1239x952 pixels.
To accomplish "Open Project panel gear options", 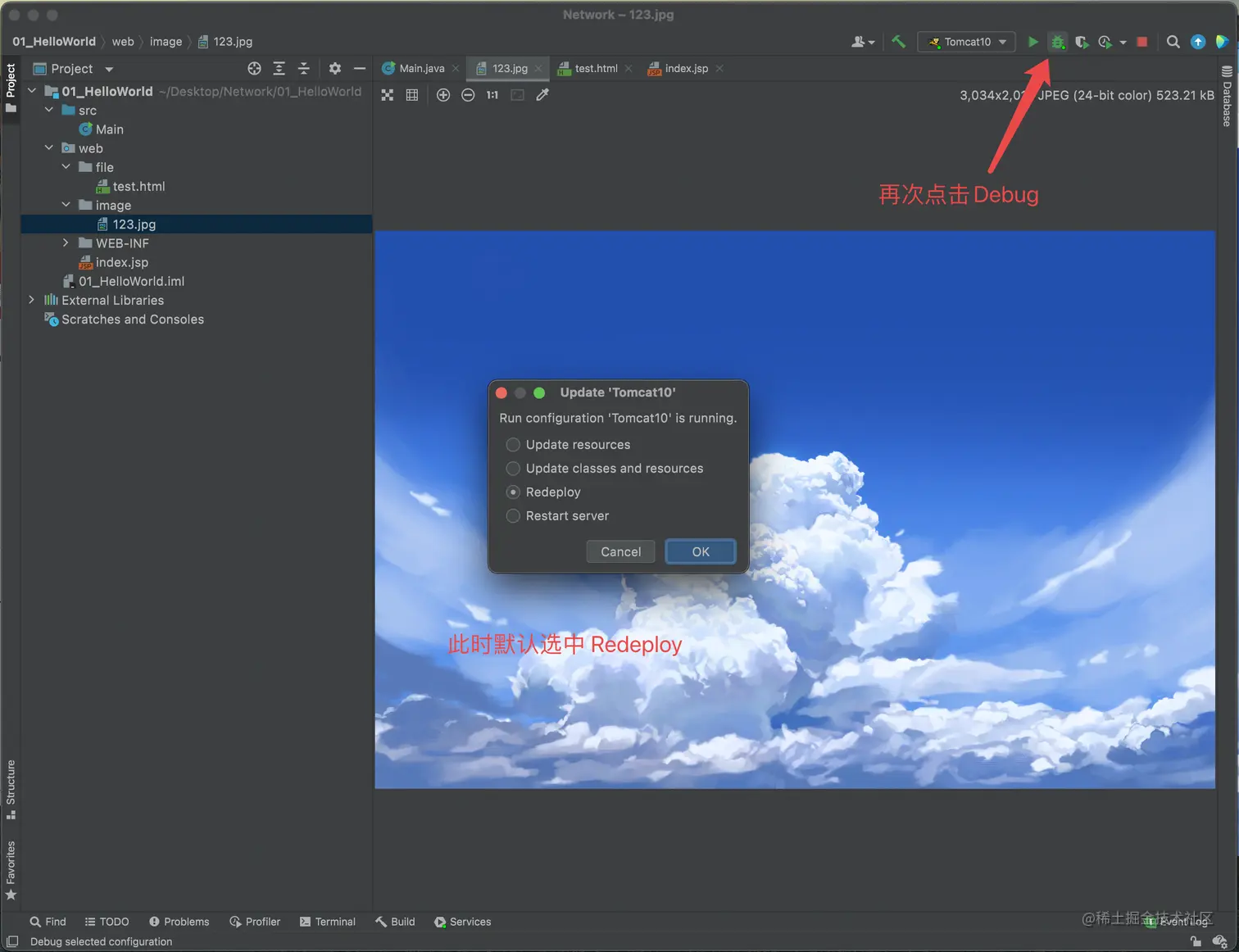I will pyautogui.click(x=335, y=69).
